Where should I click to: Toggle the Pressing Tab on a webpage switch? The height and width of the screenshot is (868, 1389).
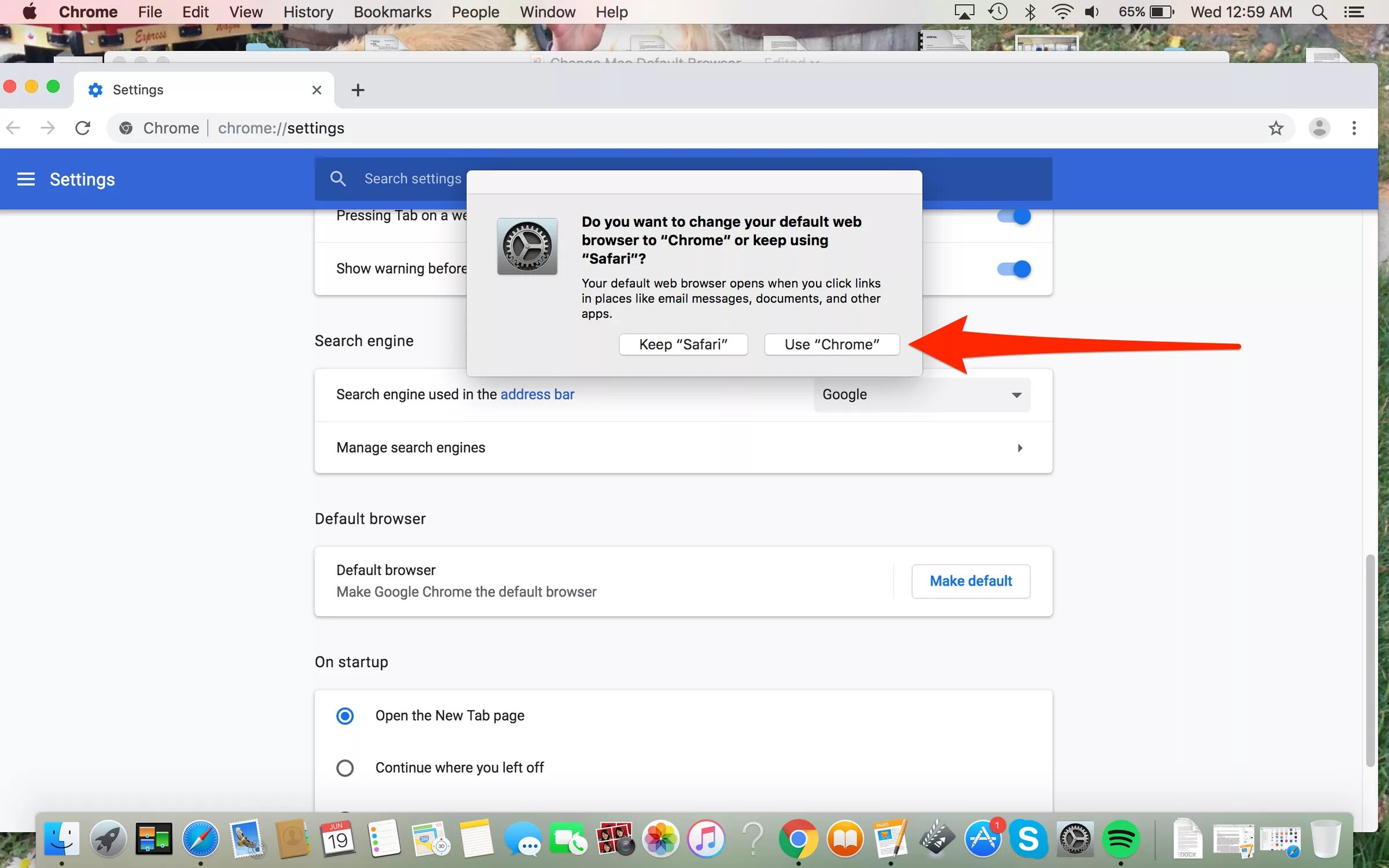point(1014,216)
